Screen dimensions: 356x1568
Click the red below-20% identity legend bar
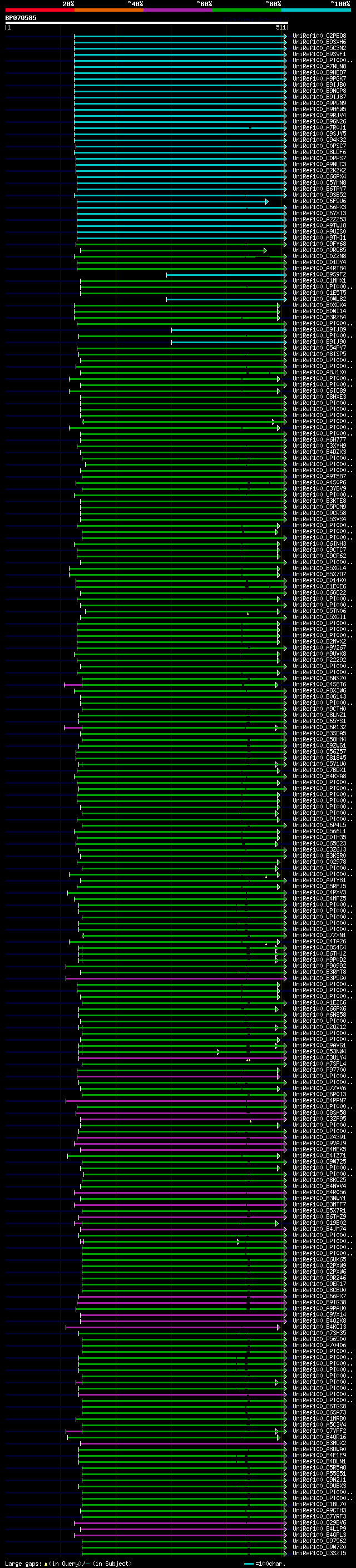[x=39, y=10]
